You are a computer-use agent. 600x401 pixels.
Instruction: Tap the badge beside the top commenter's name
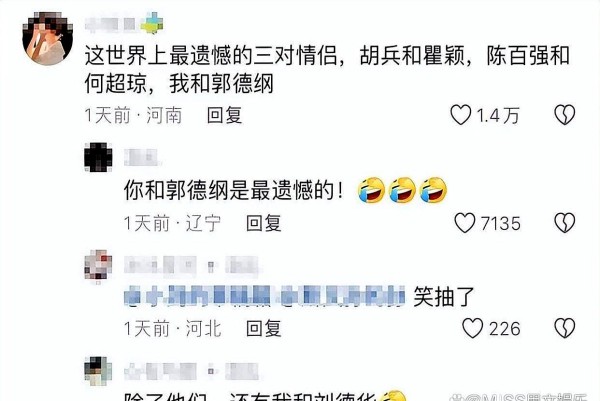[x=152, y=23]
